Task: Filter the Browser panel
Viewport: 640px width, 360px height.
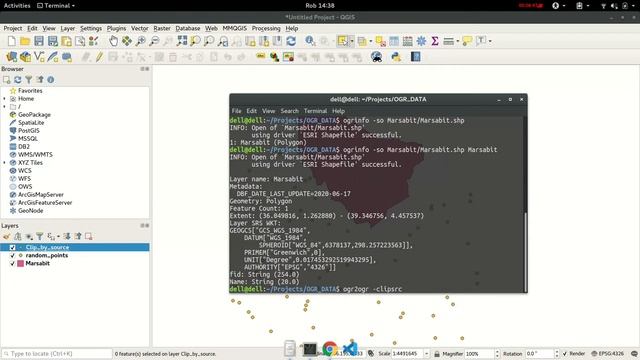Action: [x=29, y=80]
